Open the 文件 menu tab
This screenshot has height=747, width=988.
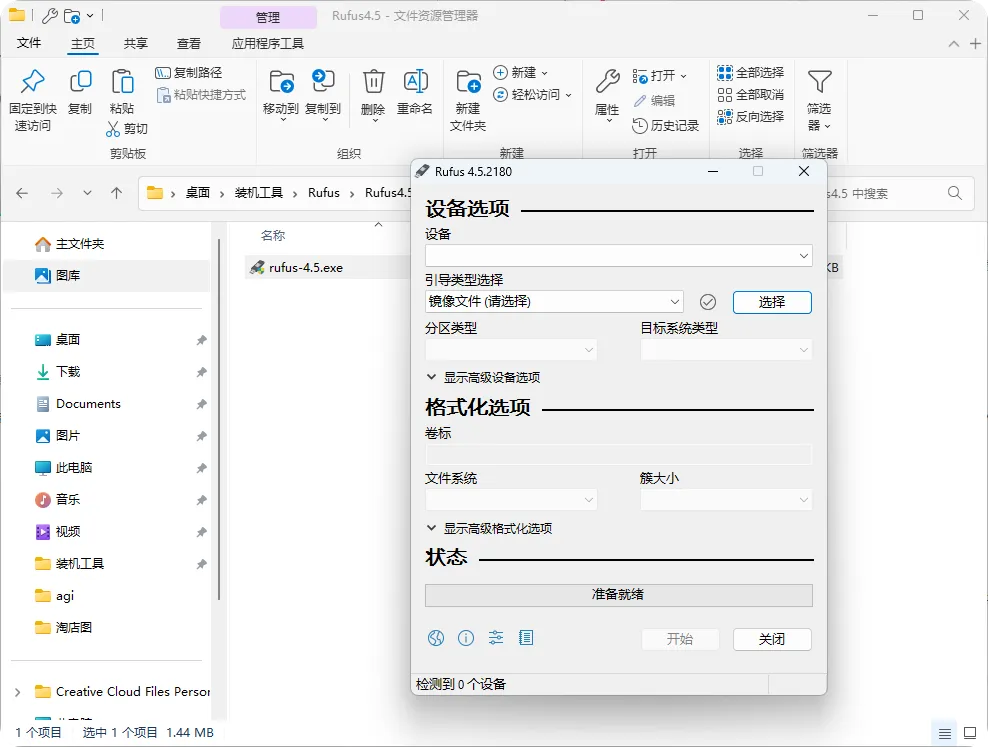click(29, 43)
